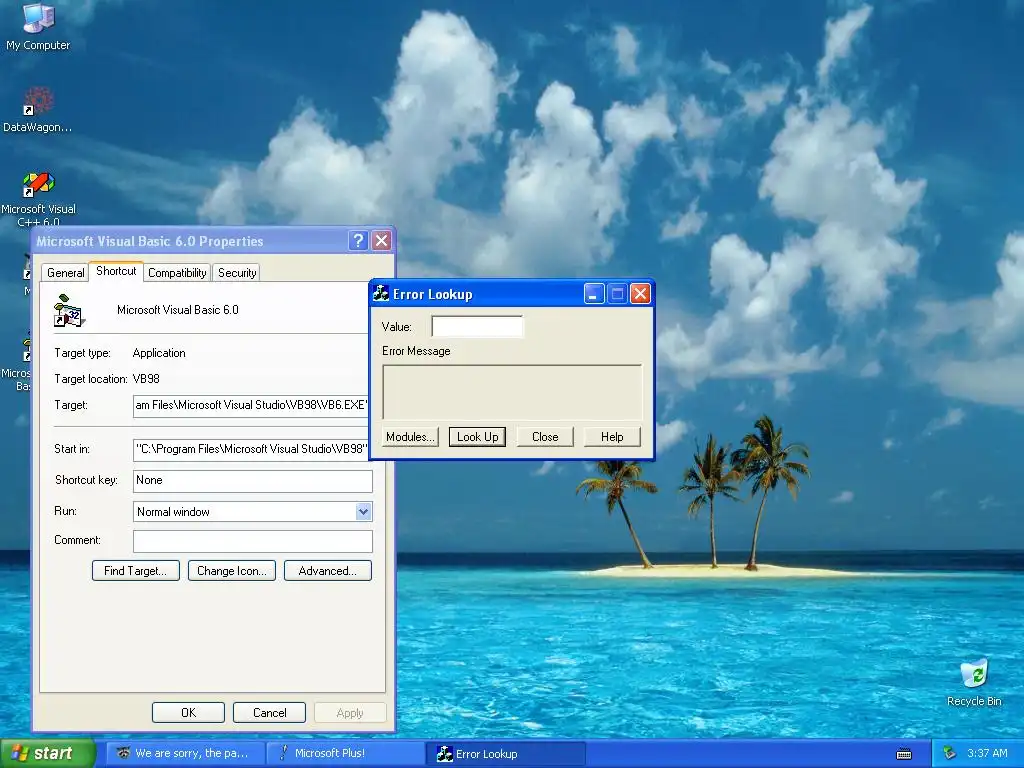Click the 3:37 AM clock in taskbar
Image resolution: width=1024 pixels, height=768 pixels.
coord(987,754)
